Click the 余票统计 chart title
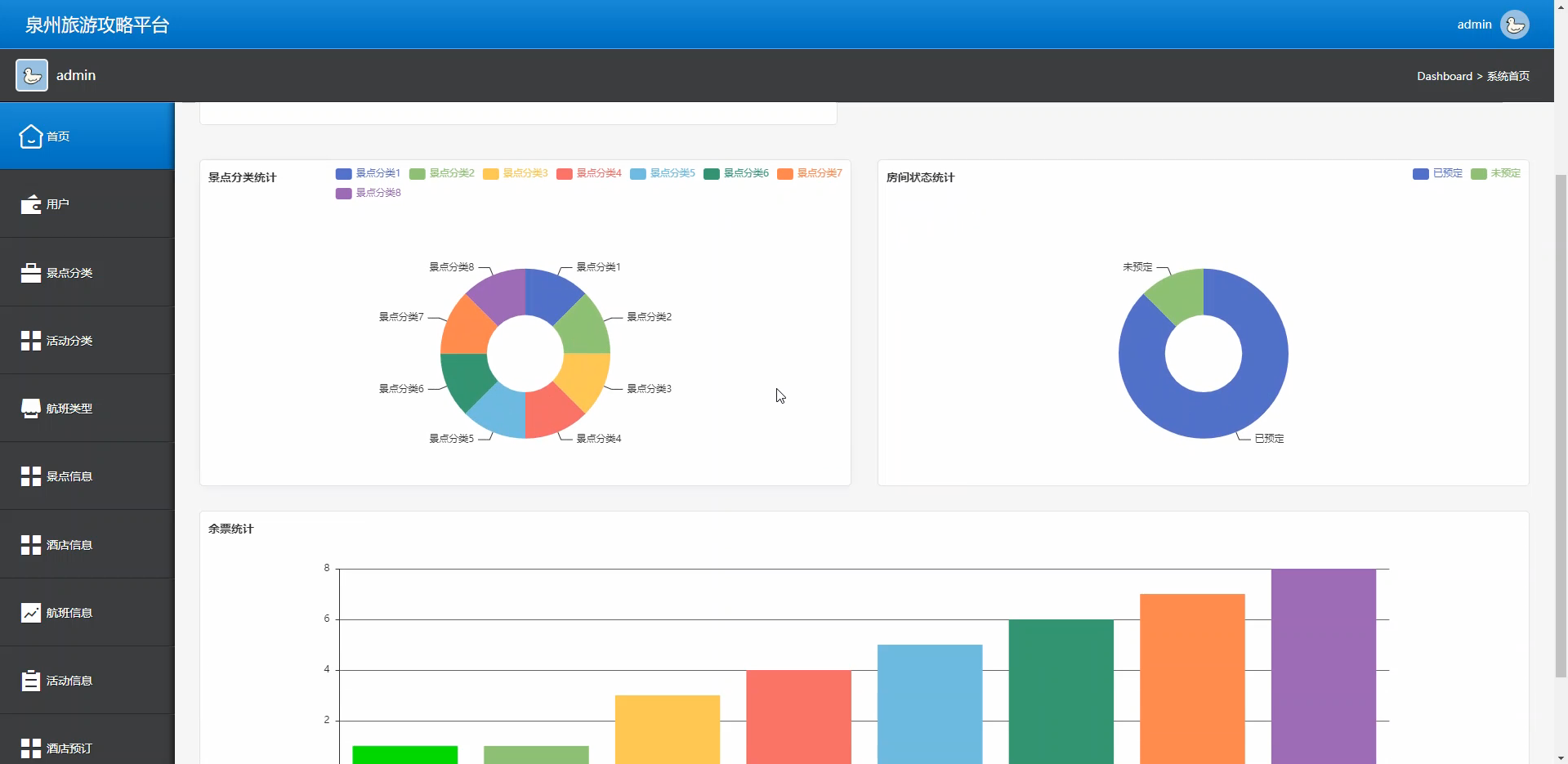Image resolution: width=1568 pixels, height=764 pixels. click(x=231, y=529)
